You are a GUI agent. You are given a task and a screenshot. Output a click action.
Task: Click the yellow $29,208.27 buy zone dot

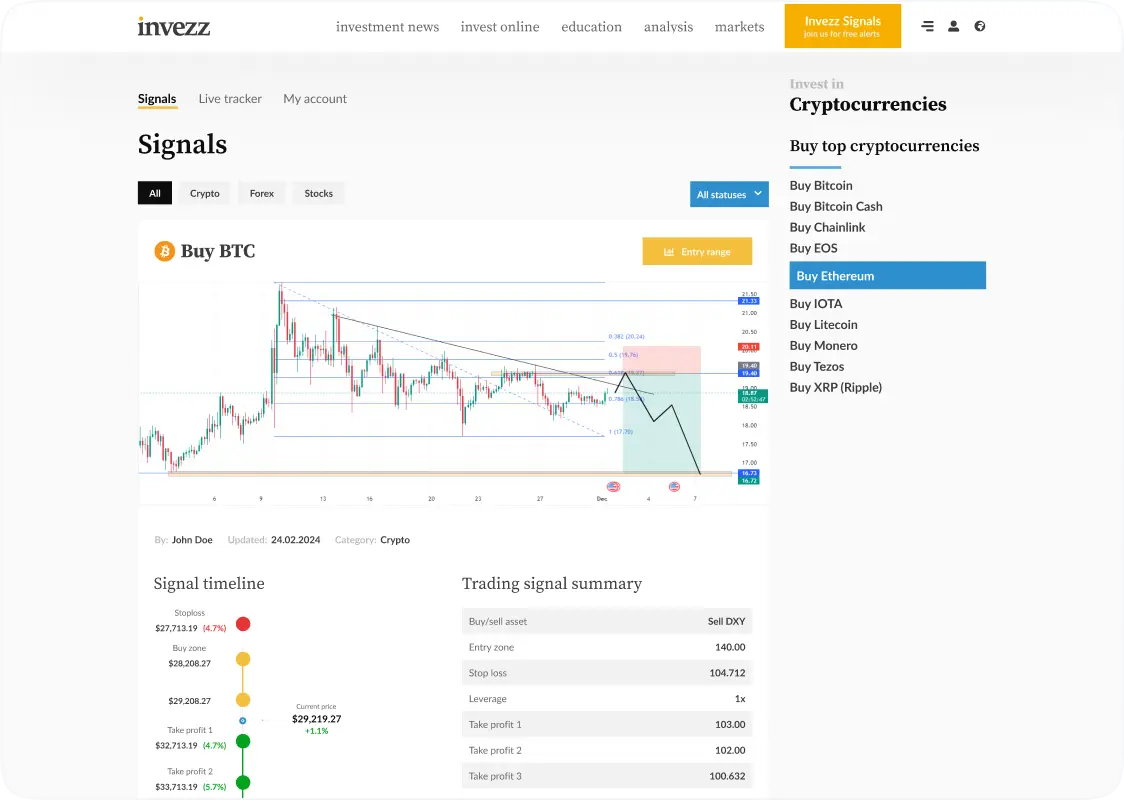click(243, 700)
